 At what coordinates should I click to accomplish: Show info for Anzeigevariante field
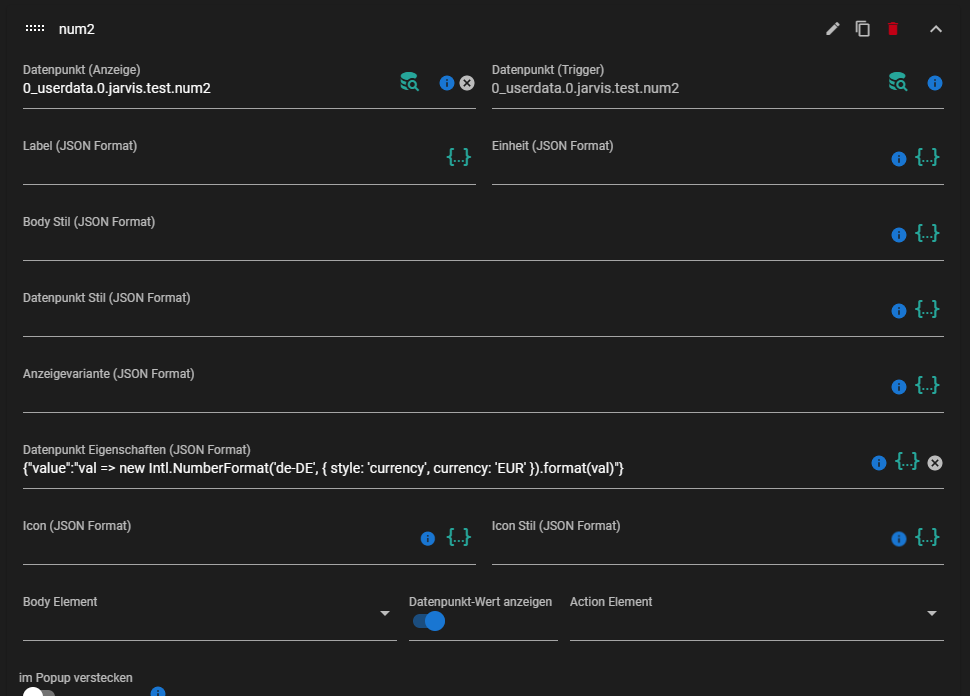coord(898,387)
